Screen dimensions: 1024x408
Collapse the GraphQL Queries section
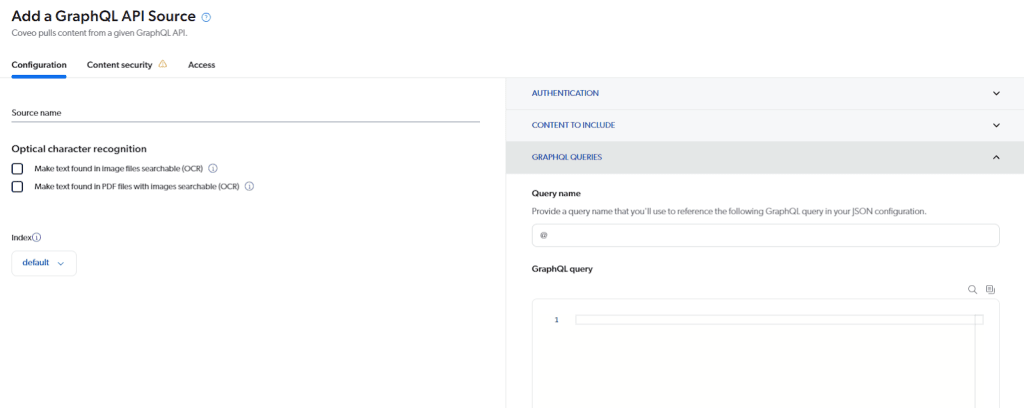pos(995,157)
